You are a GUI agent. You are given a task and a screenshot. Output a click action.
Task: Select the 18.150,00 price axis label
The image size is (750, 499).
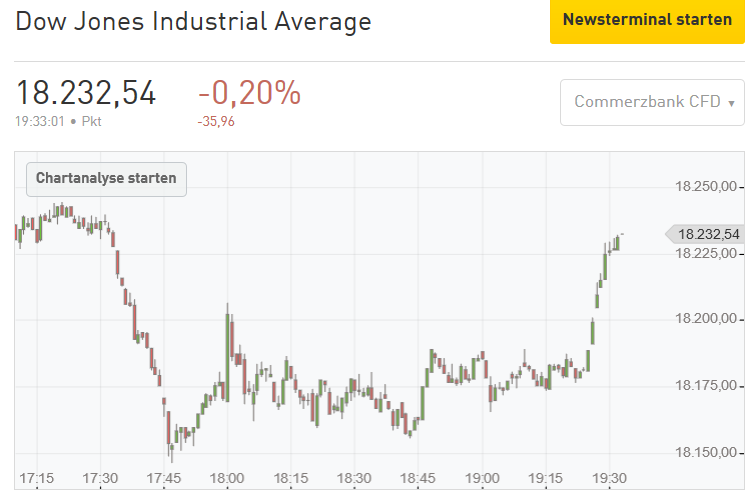coord(706,452)
